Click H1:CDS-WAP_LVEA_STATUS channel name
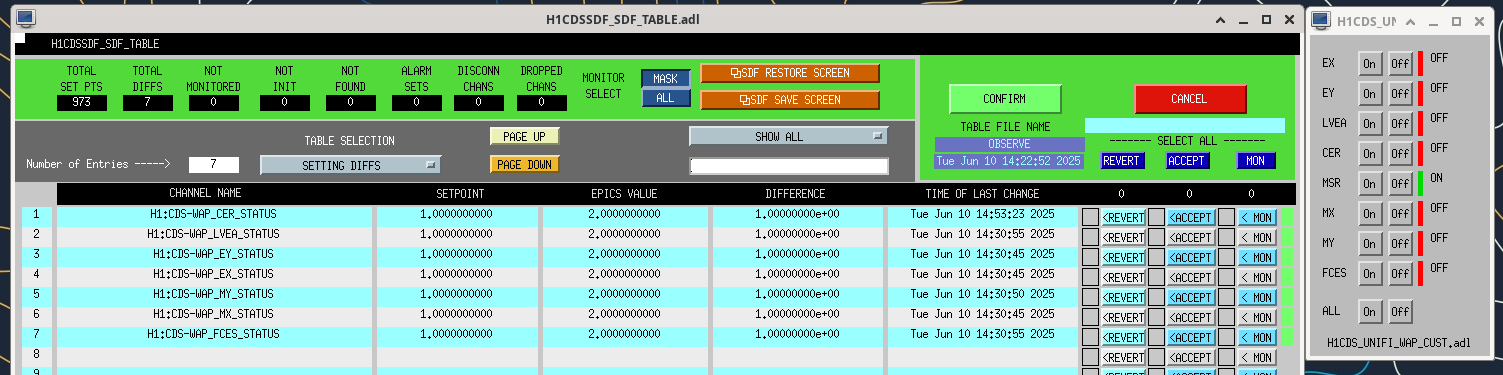The height and width of the screenshot is (375, 1503). click(214, 234)
